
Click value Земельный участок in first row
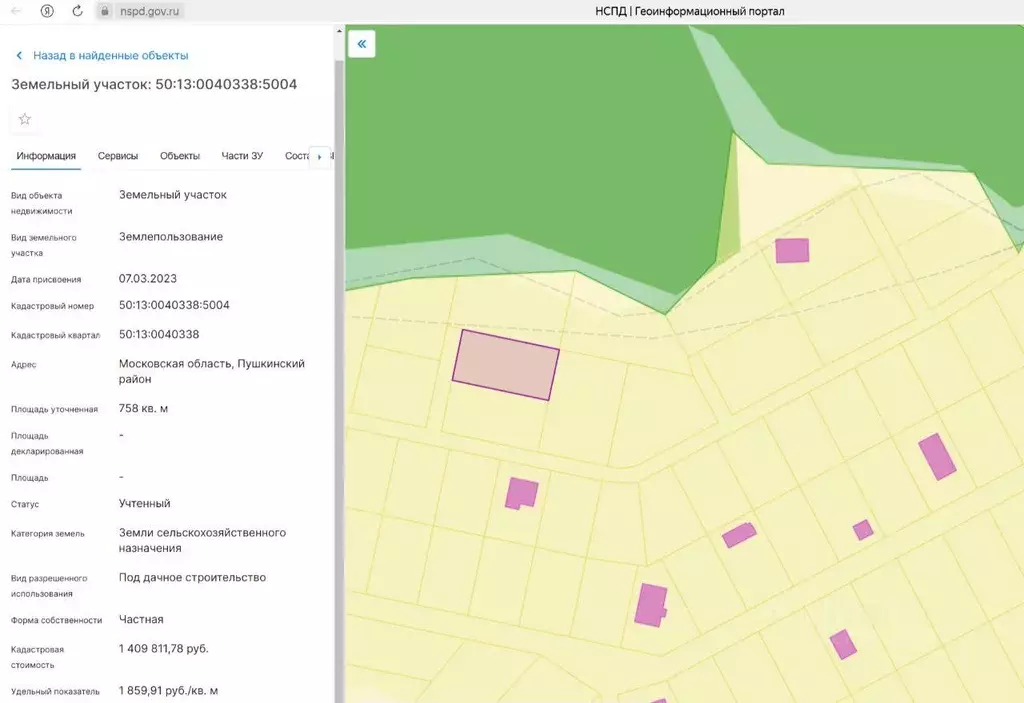[172, 195]
